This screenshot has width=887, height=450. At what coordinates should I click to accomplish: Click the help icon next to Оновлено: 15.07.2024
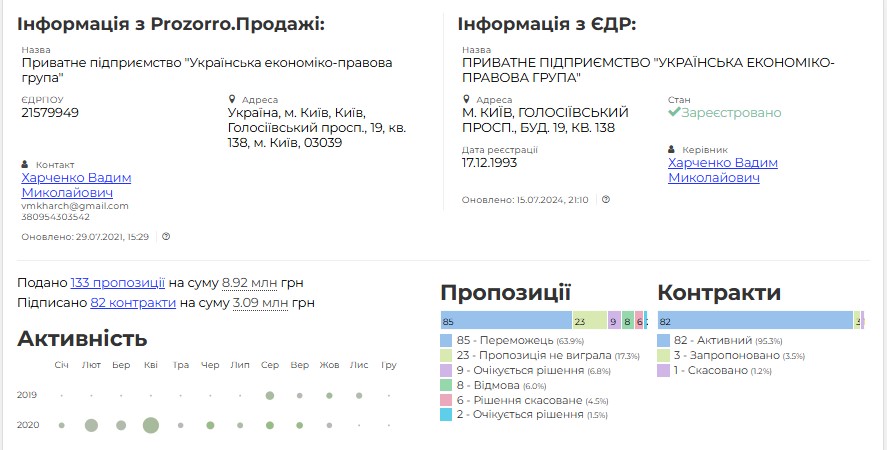(x=606, y=199)
